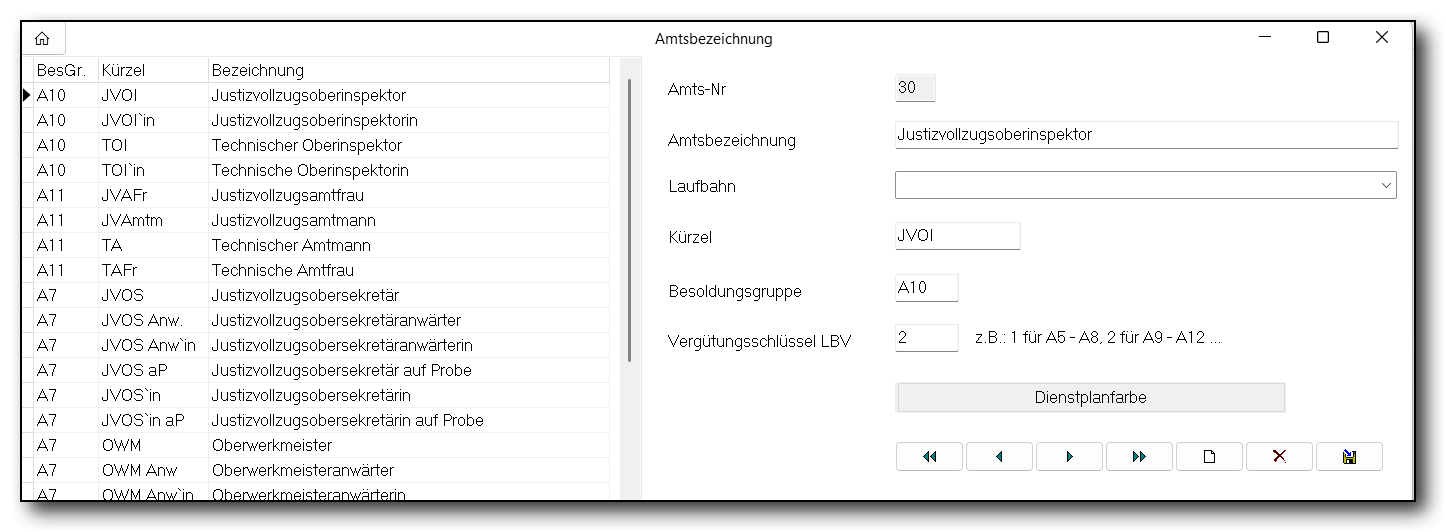
Task: Click Kürzel cell JVOS Anw.
Action: pyautogui.click(x=152, y=320)
